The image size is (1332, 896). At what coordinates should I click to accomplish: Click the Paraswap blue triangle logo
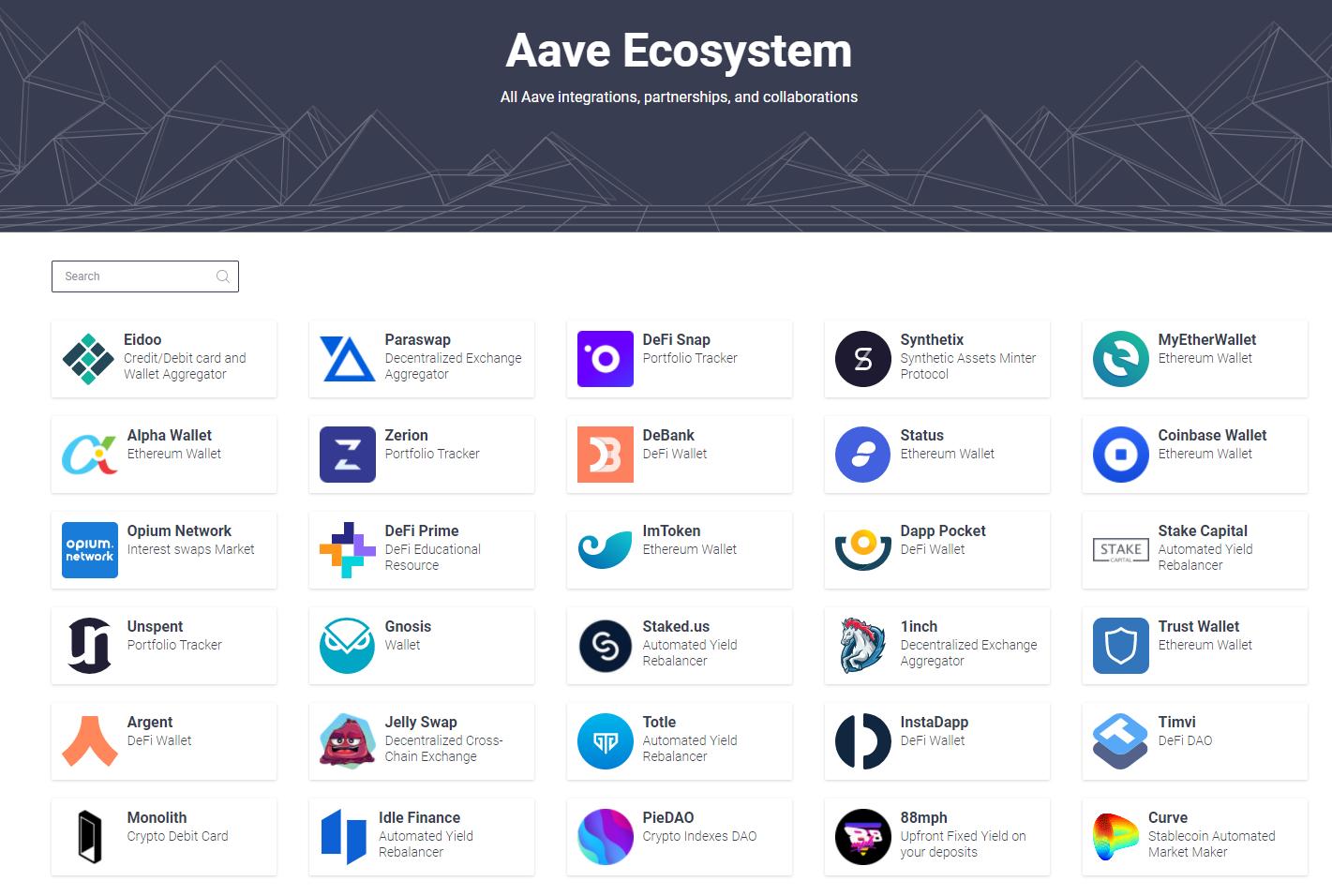[347, 359]
